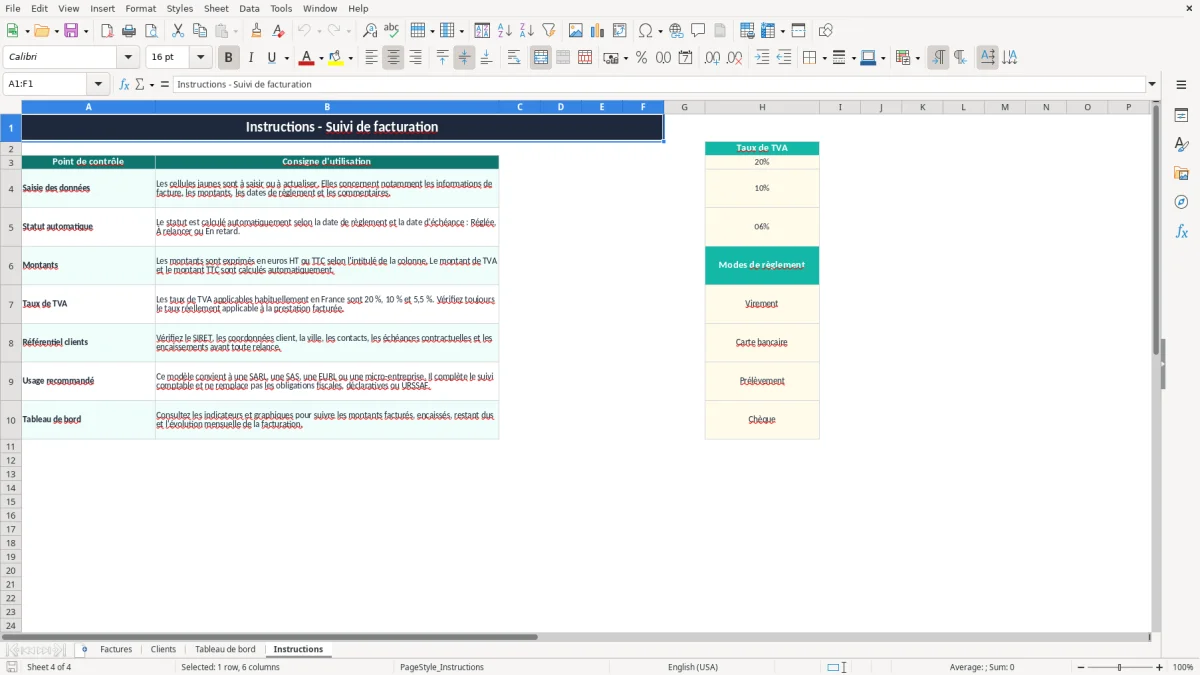1200x675 pixels.
Task: Toggle Center Horizontally alignment
Action: tap(393, 58)
